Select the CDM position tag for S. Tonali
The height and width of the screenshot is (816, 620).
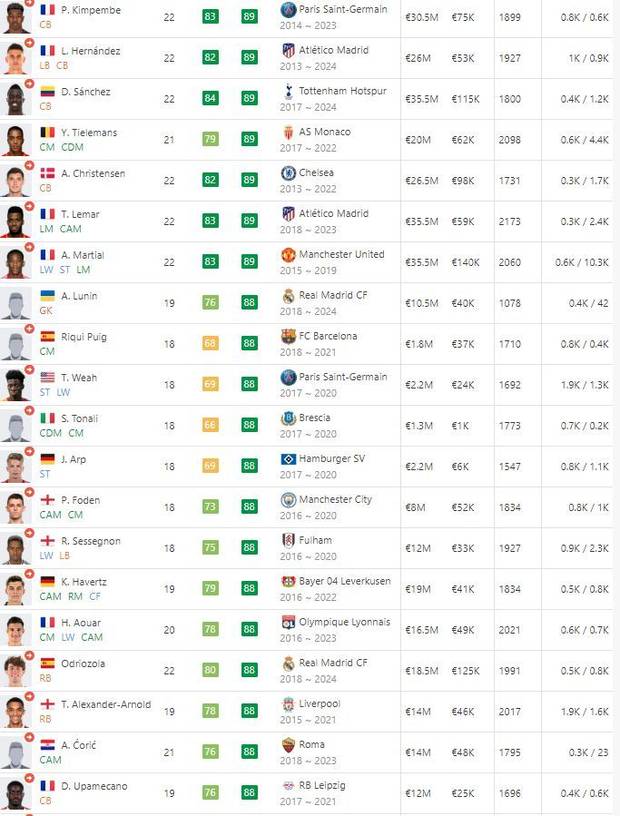(50, 433)
